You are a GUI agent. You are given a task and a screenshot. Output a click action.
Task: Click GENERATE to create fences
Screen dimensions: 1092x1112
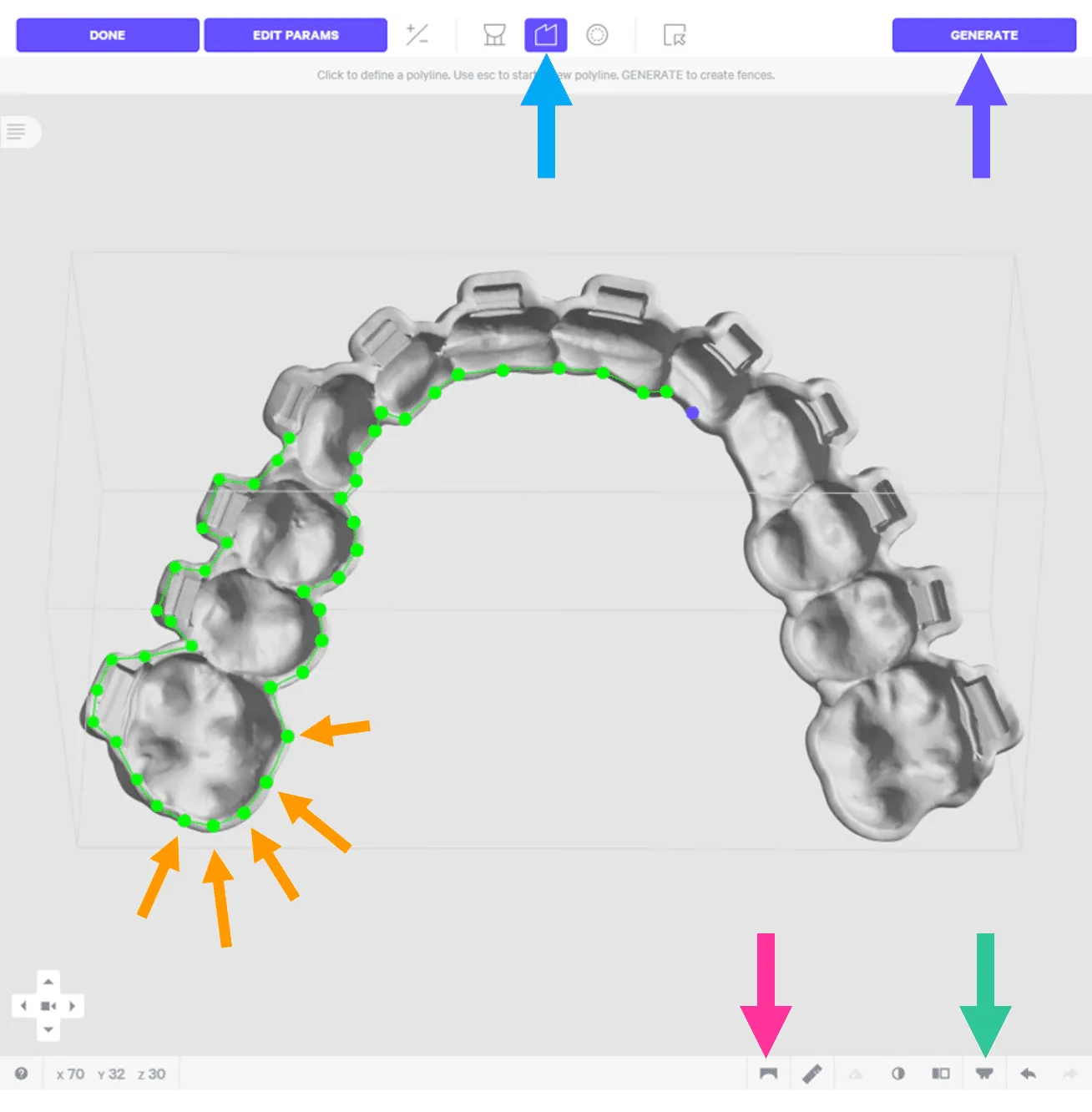[x=984, y=35]
